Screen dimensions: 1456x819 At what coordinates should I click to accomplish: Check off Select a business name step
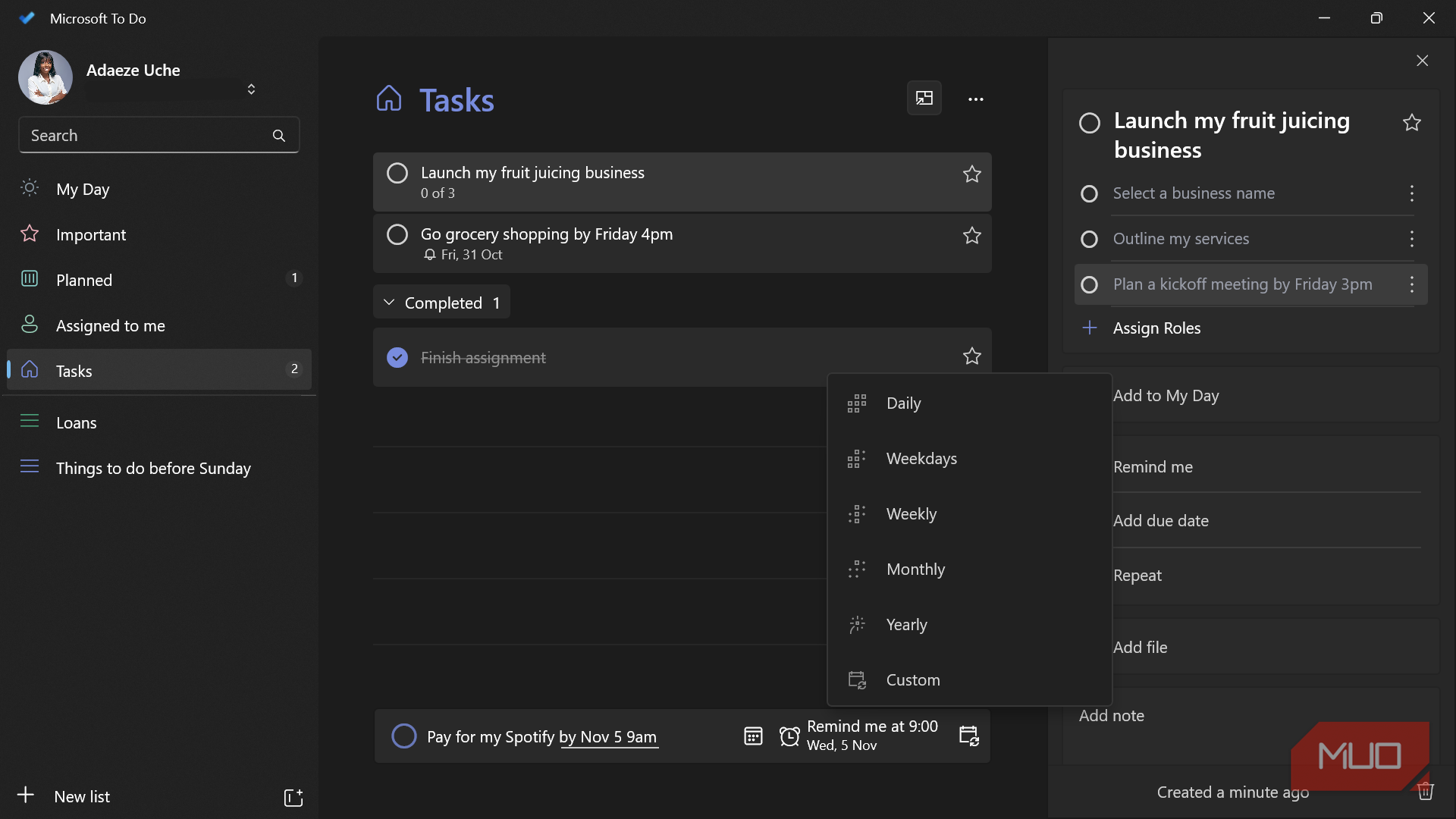[1089, 194]
